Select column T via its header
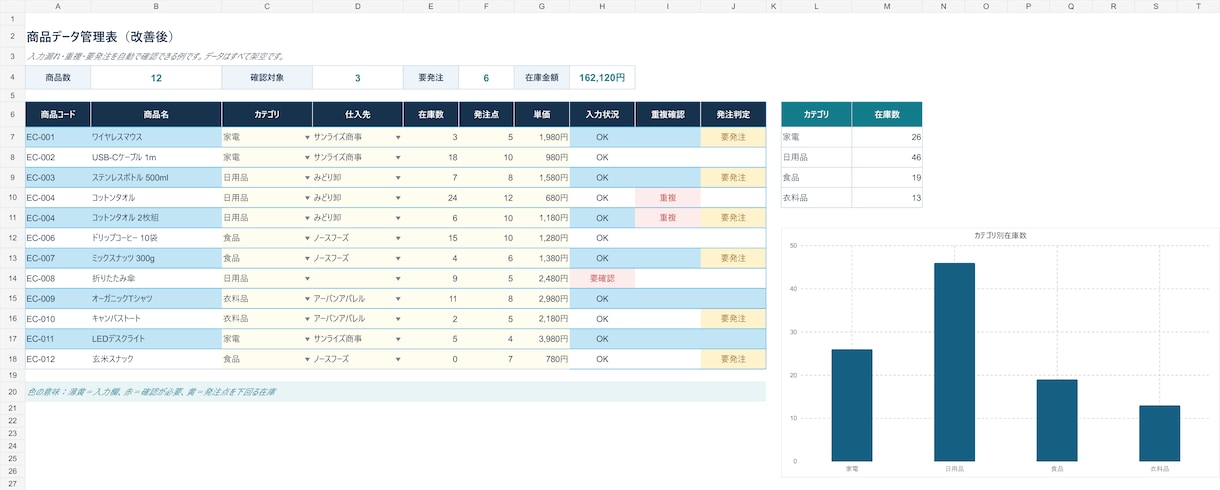Image resolution: width=1220 pixels, height=490 pixels. (x=1198, y=6)
